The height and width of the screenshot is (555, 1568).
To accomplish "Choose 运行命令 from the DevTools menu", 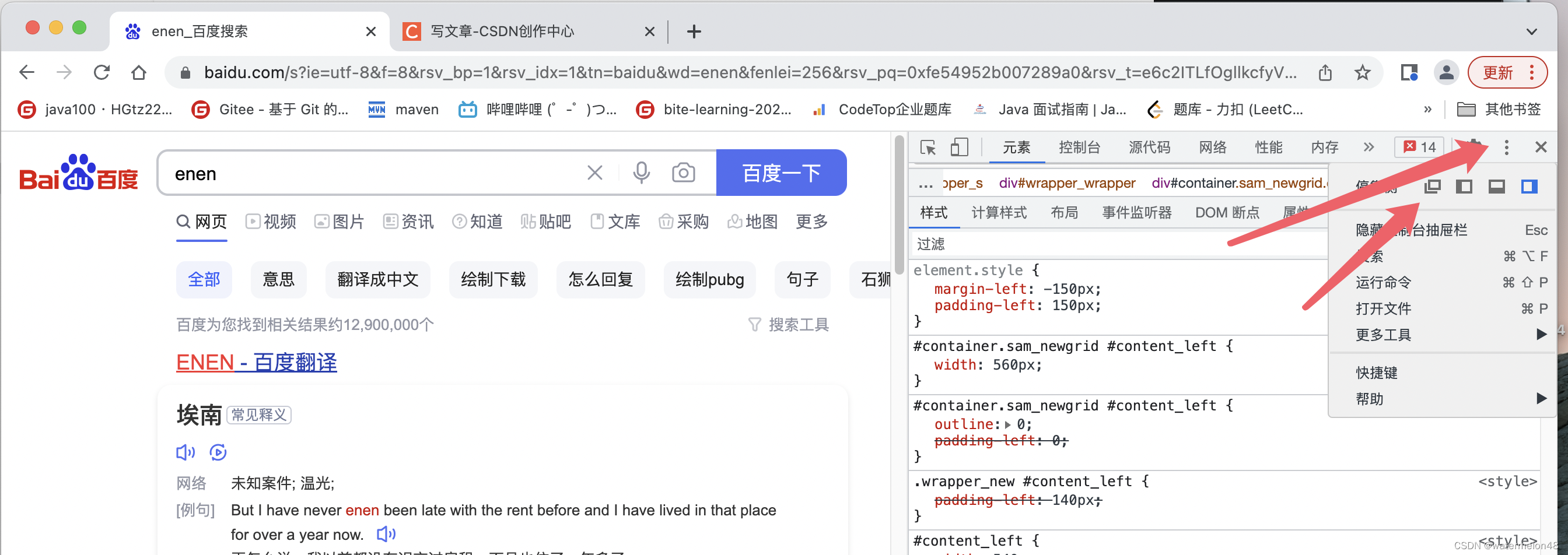I will 1441,282.
